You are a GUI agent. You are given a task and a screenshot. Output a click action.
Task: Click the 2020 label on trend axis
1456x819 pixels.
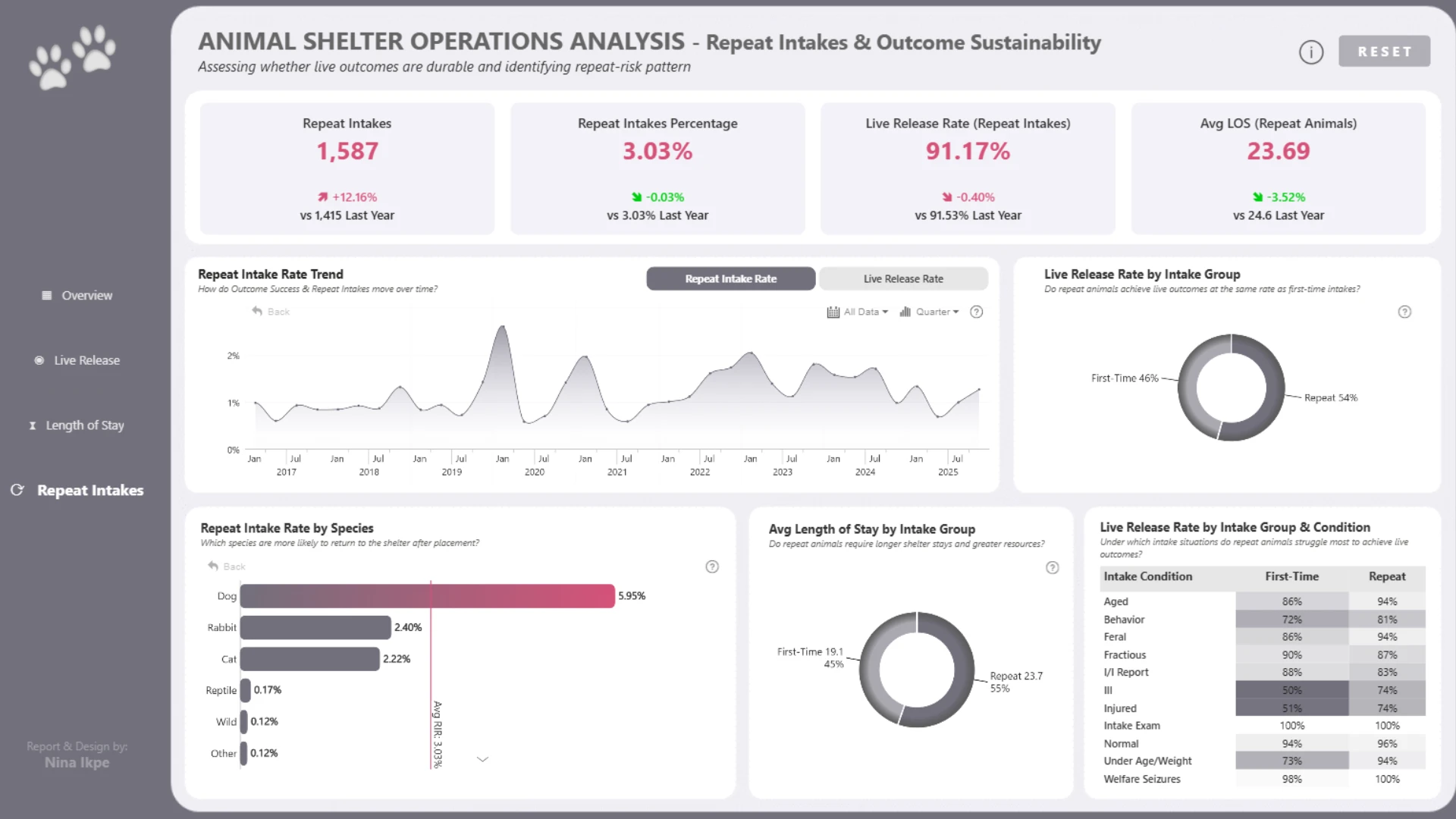pos(535,472)
